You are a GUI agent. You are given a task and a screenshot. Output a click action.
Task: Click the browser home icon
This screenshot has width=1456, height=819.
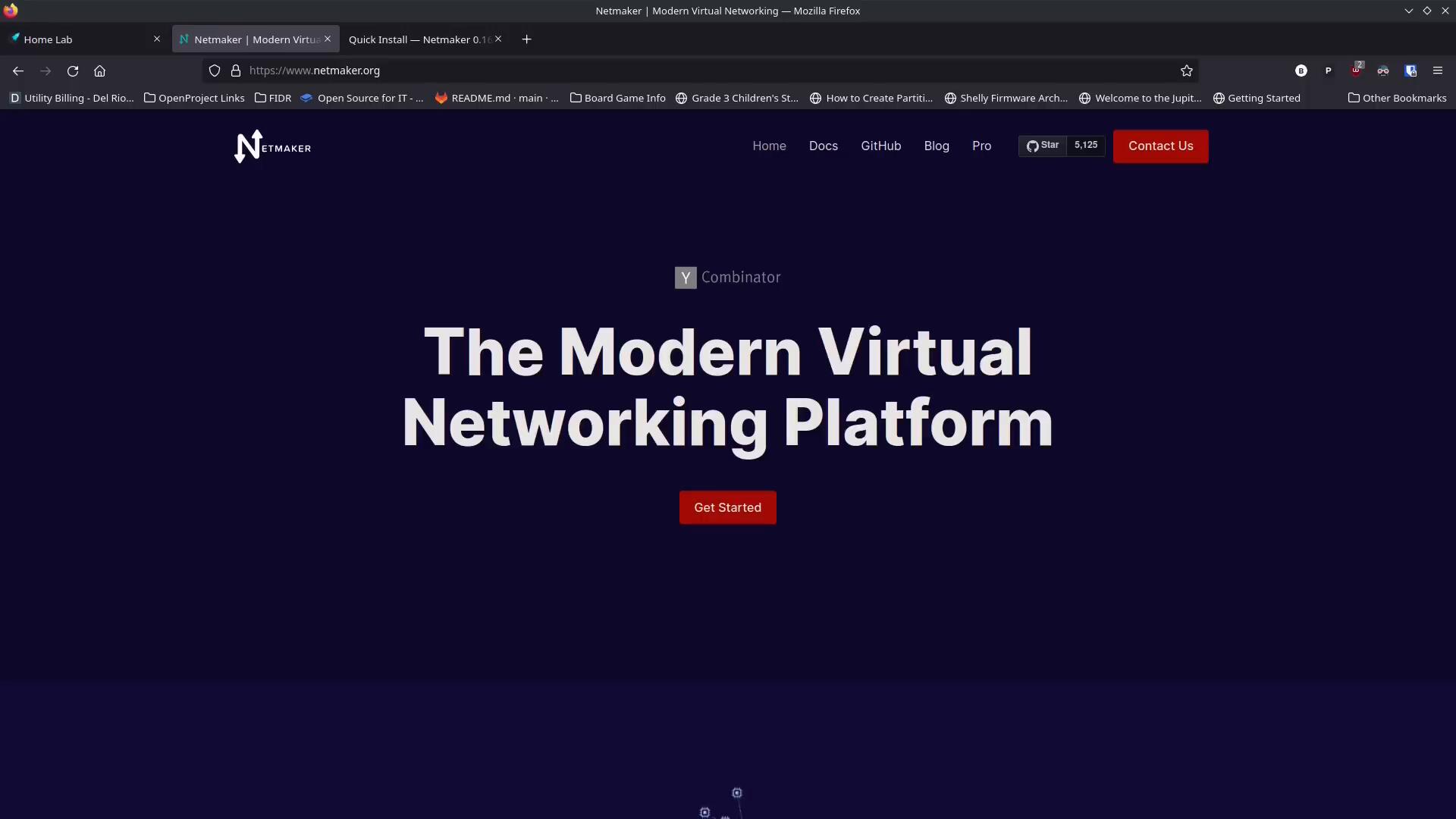click(99, 71)
